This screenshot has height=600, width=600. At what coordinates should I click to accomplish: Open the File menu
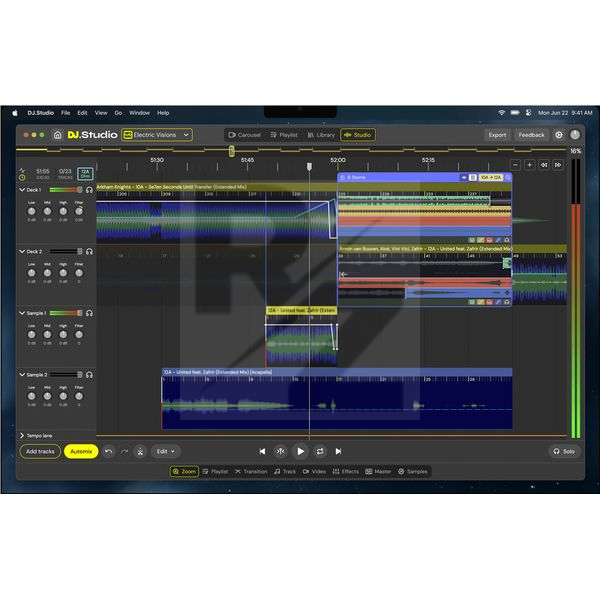pyautogui.click(x=65, y=113)
